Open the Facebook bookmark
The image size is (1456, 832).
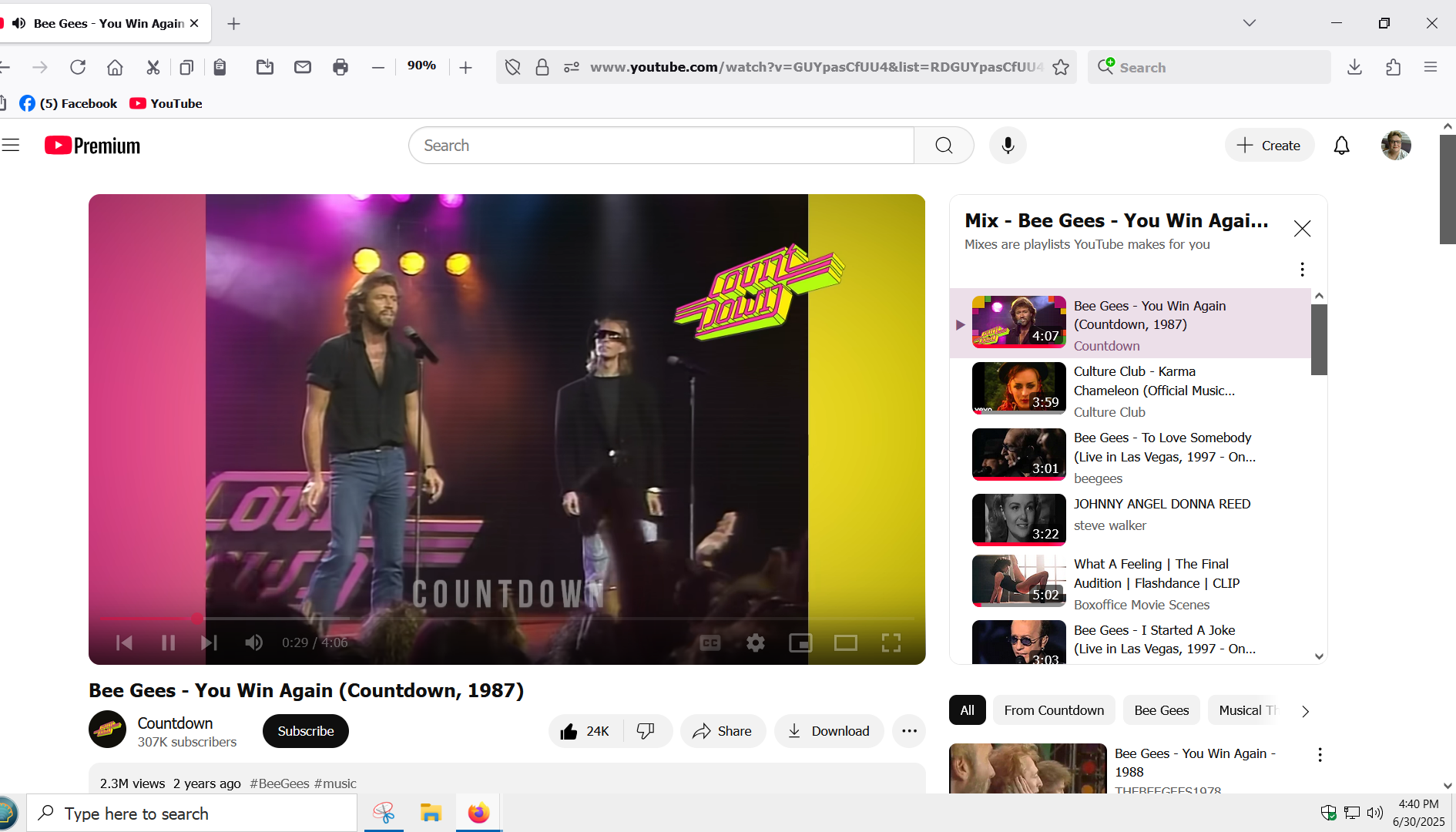point(68,103)
